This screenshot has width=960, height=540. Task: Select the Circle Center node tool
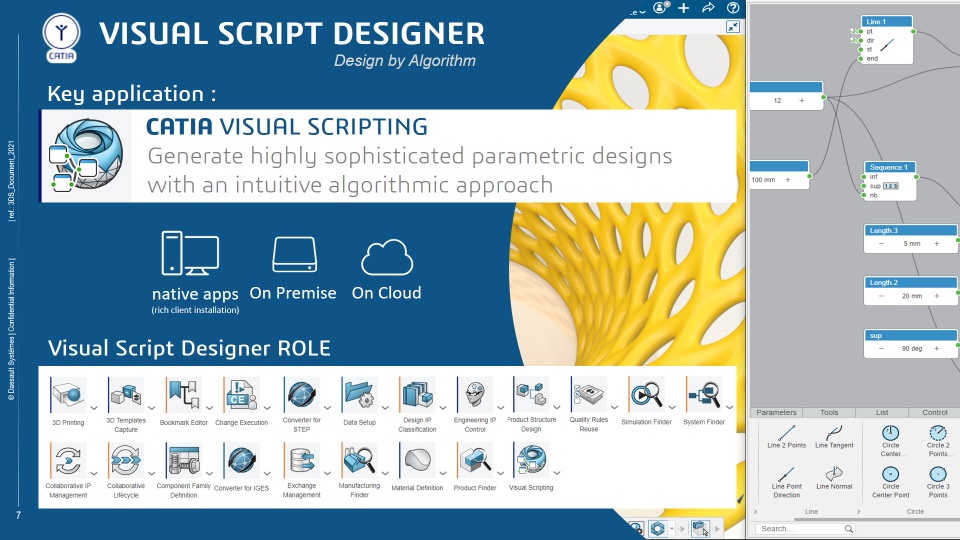pyautogui.click(x=891, y=441)
